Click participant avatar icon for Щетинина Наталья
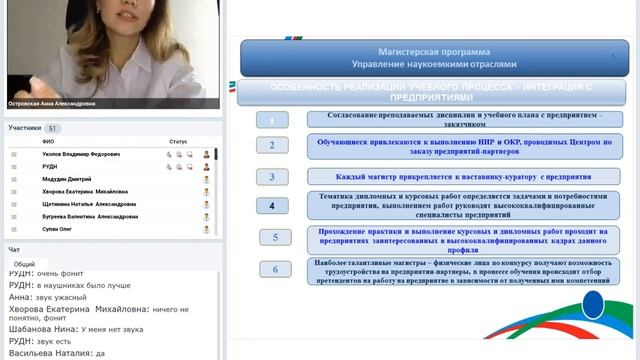Screen dimensions: 640x360 pos(207,204)
